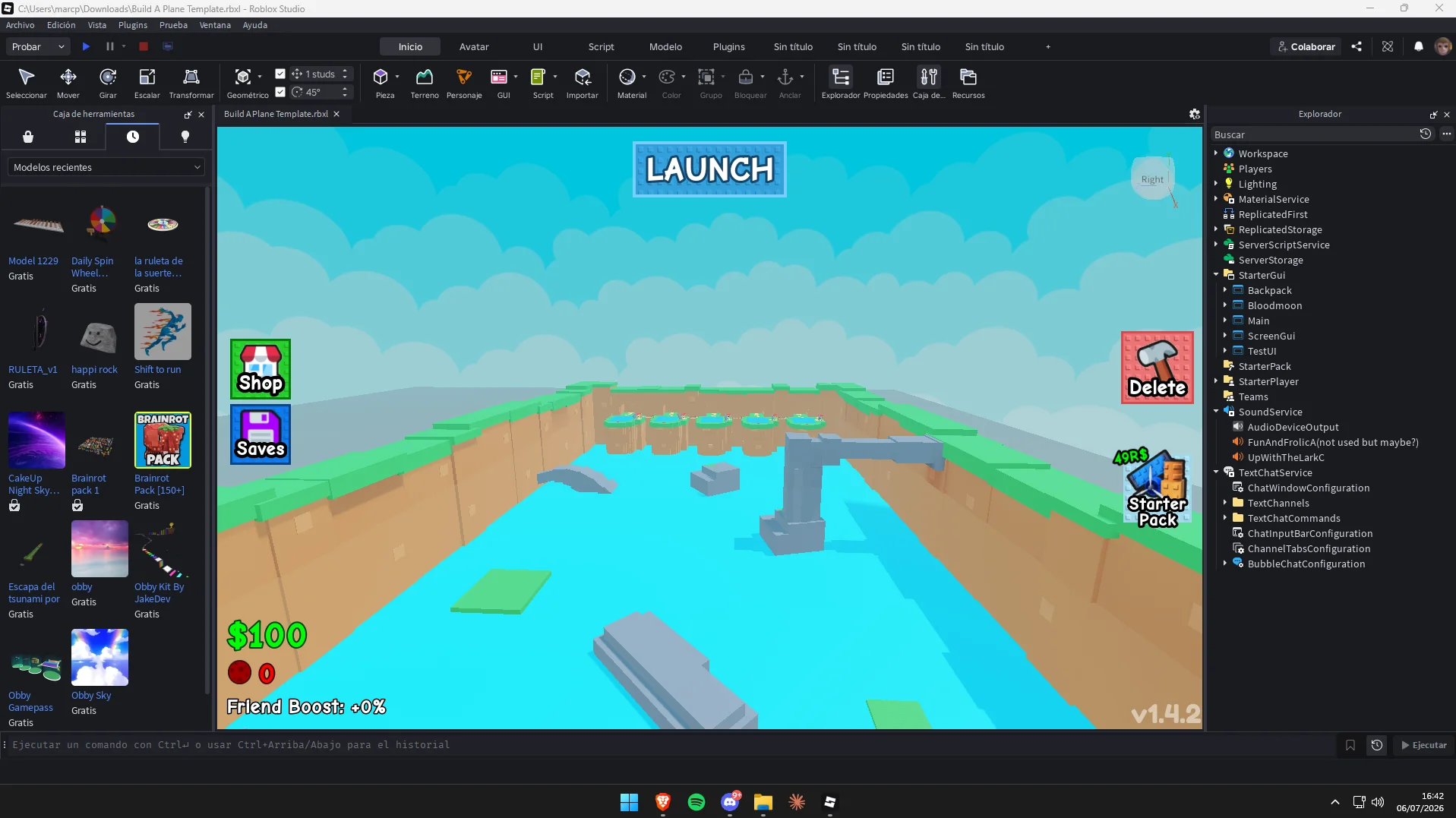Click the LAUNCH button in viewport

pos(709,169)
